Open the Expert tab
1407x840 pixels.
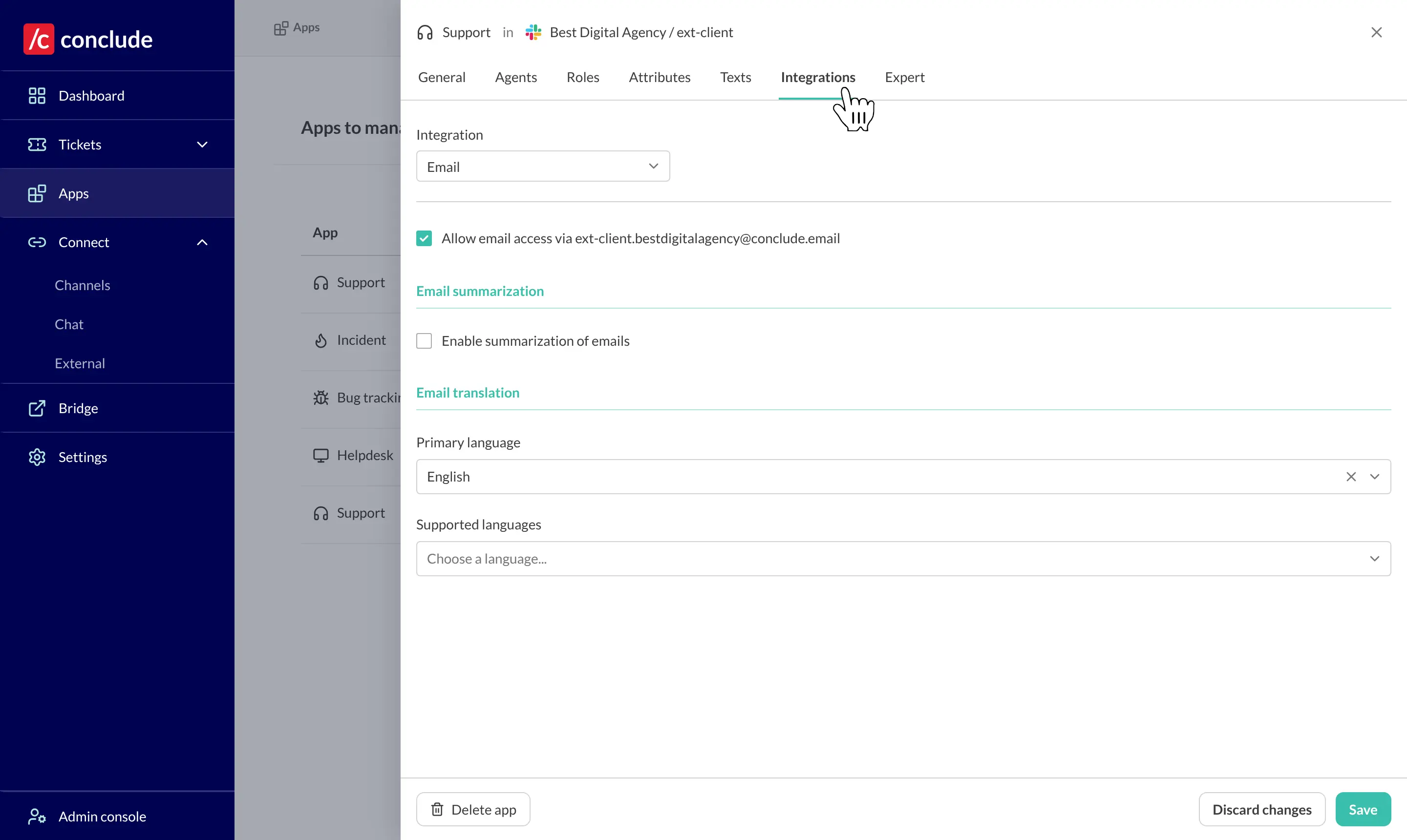[904, 77]
